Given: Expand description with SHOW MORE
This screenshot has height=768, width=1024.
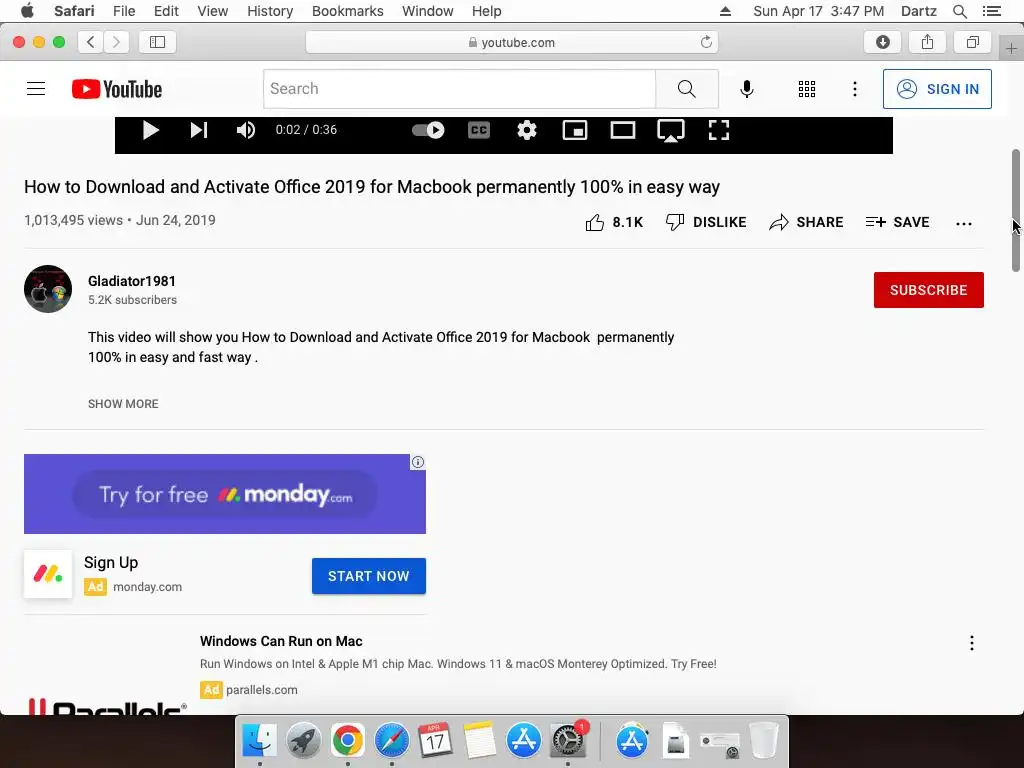Looking at the screenshot, I should 123,404.
